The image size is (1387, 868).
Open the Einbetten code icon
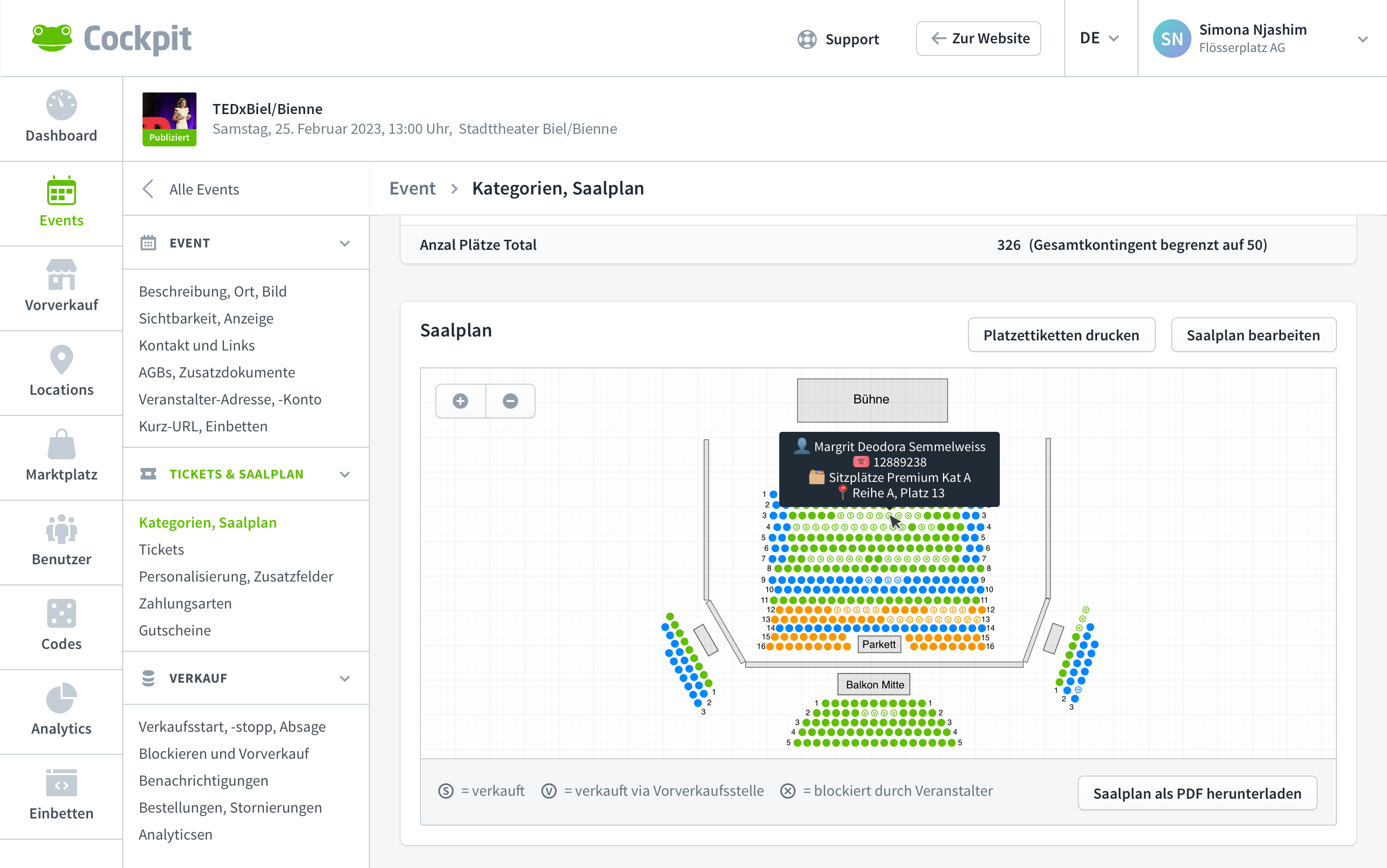61,784
